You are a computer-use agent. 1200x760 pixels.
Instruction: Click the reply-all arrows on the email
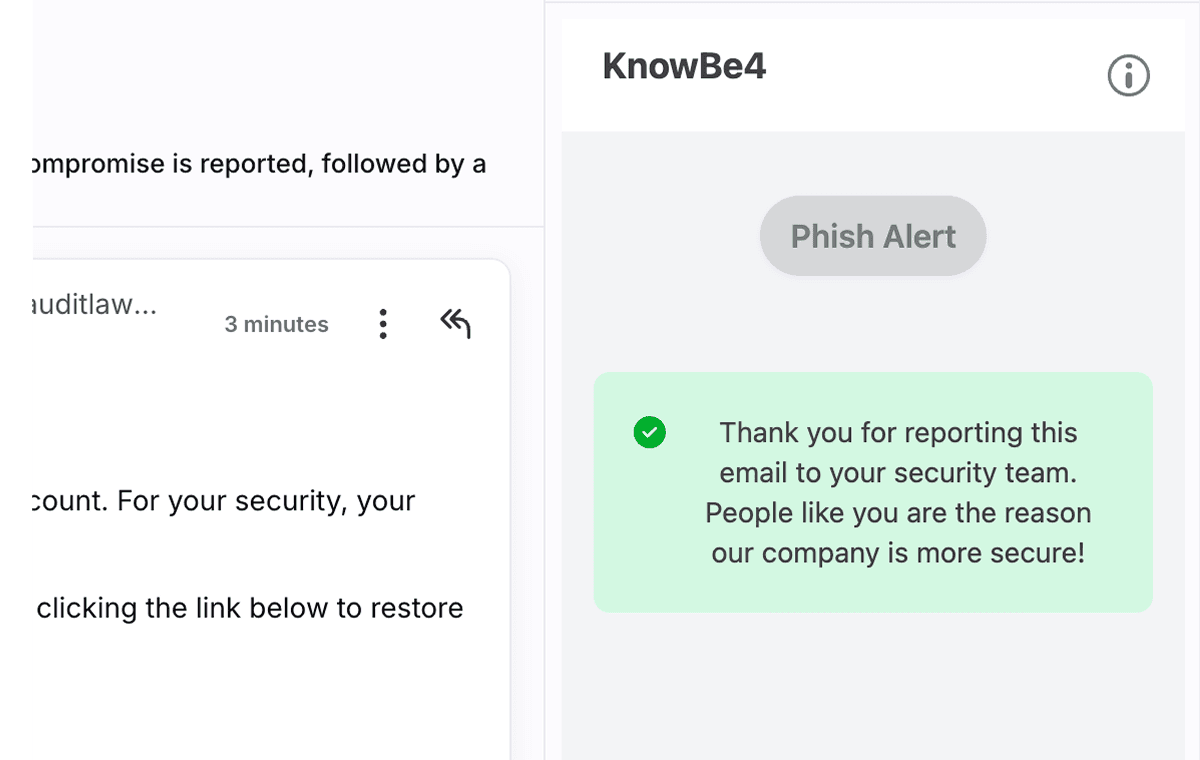tap(455, 322)
